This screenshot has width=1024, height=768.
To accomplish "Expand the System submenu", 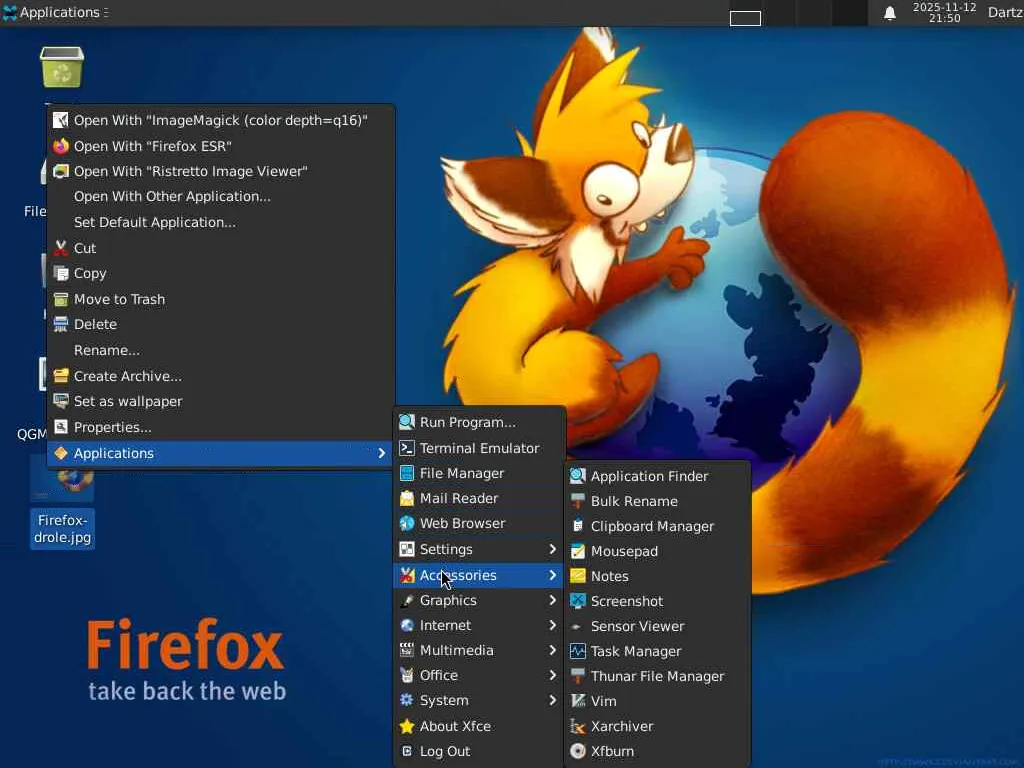I will pyautogui.click(x=478, y=700).
